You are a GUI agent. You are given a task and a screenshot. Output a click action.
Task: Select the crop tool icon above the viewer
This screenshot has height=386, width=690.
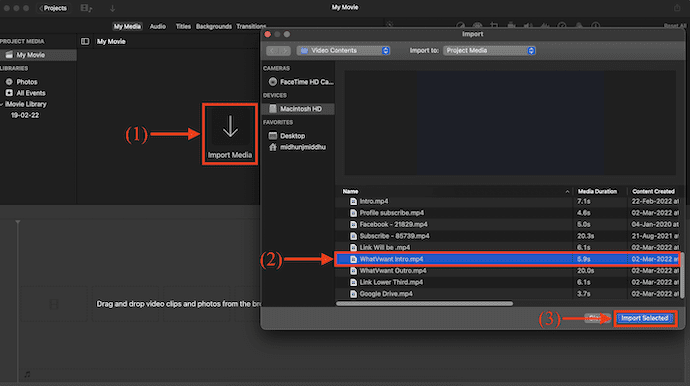pyautogui.click(x=494, y=26)
